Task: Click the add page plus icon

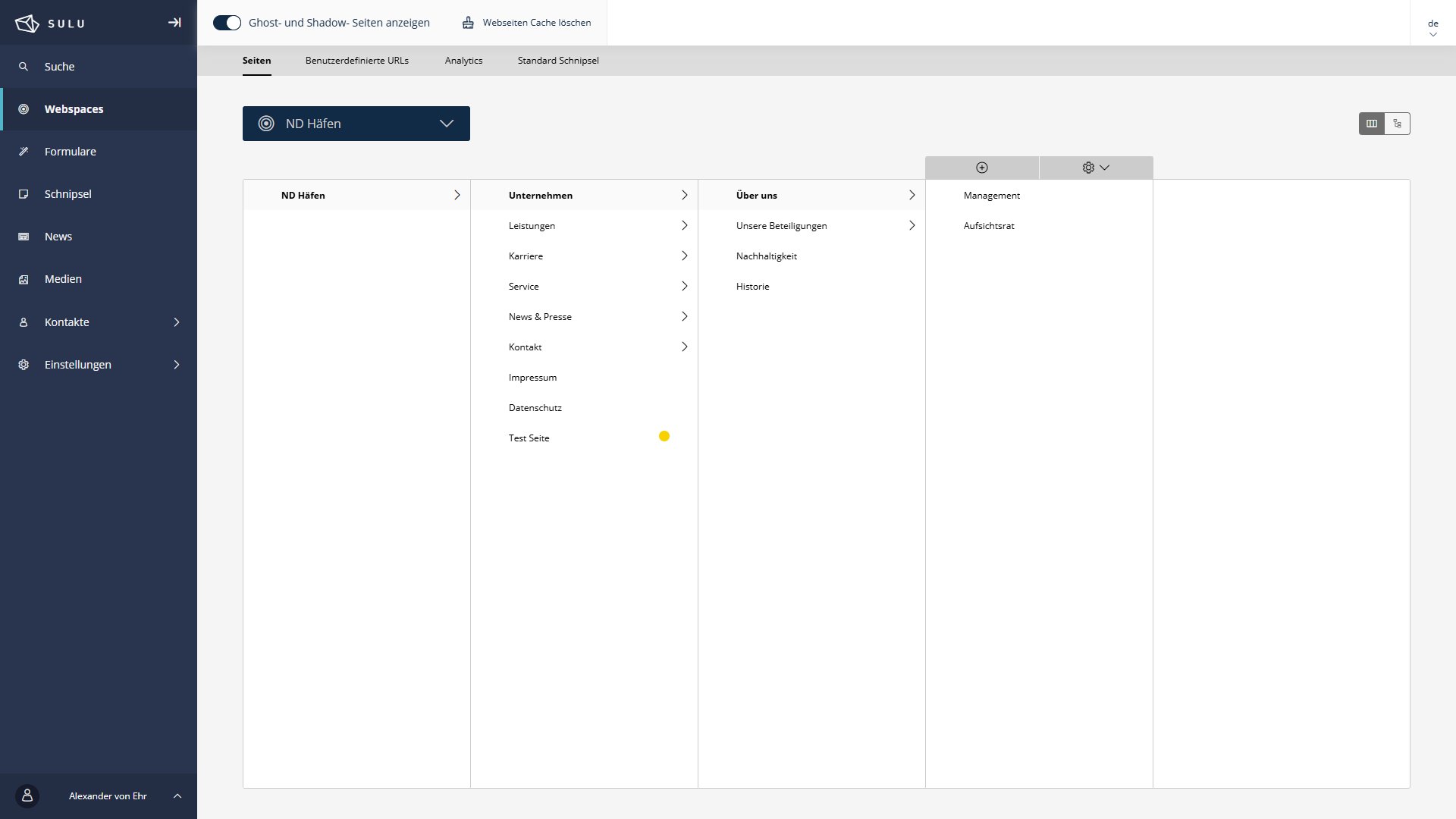Action: (982, 168)
